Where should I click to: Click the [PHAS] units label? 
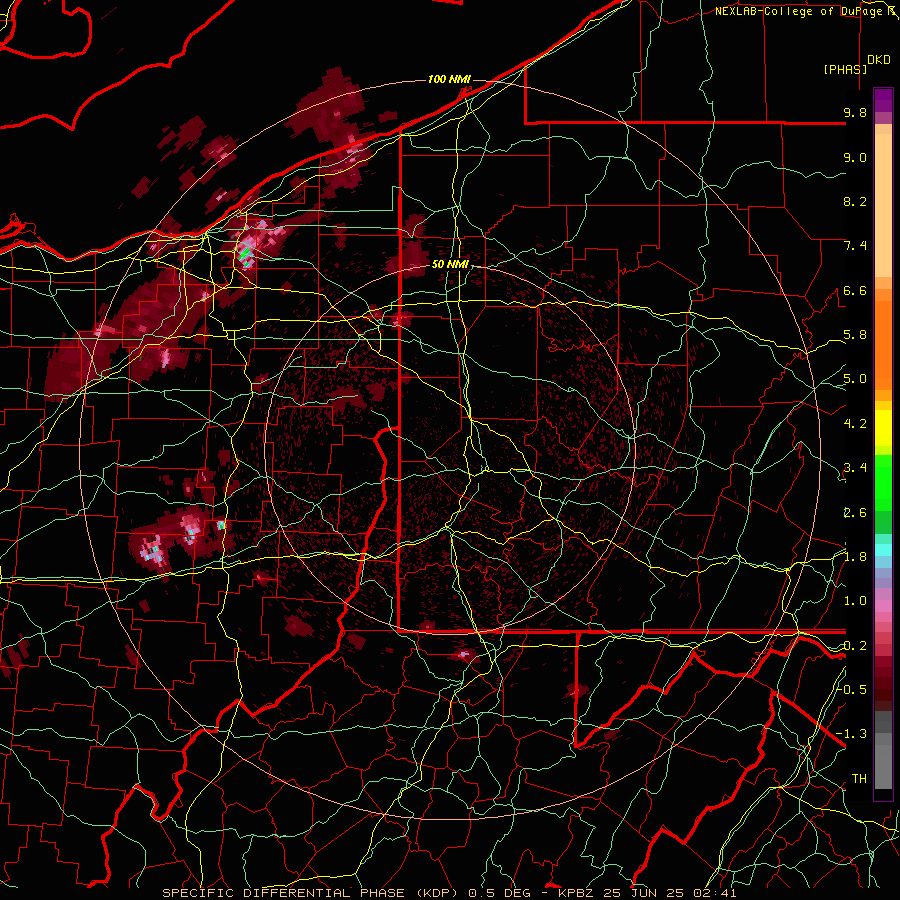click(845, 69)
